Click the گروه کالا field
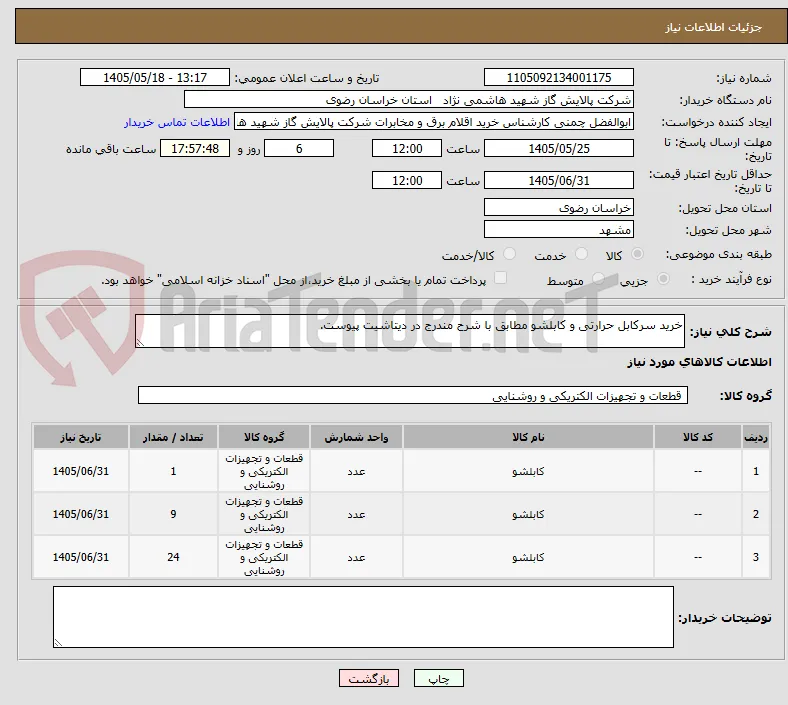This screenshot has width=788, height=705. [413, 395]
